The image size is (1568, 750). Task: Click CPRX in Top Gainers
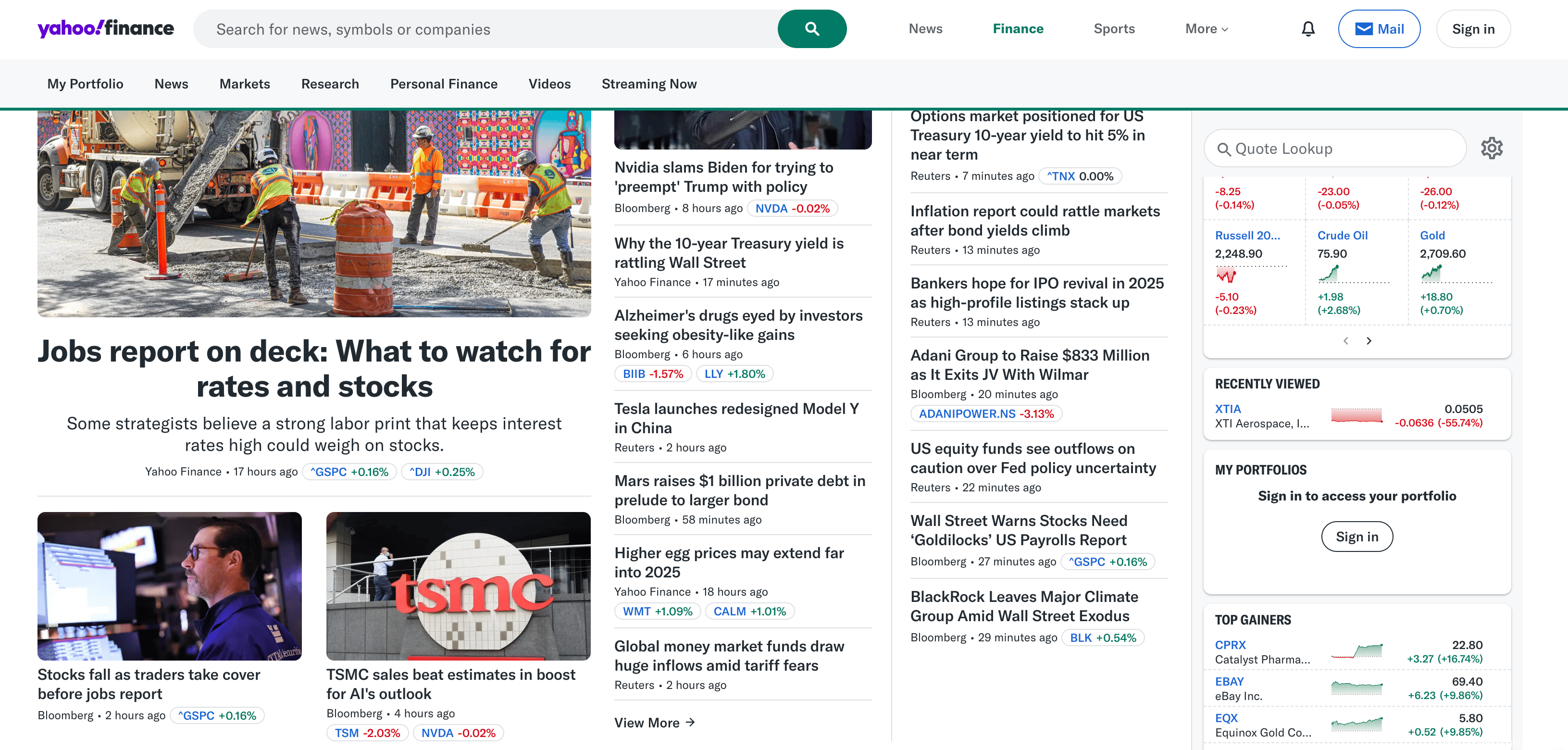1230,645
